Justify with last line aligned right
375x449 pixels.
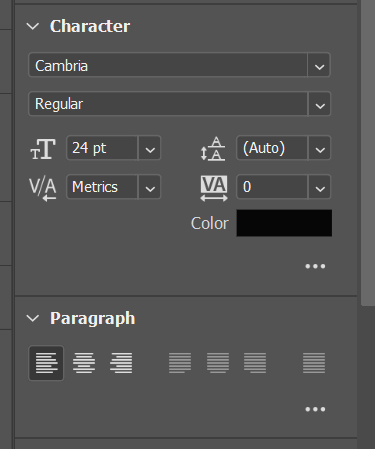coord(255,363)
